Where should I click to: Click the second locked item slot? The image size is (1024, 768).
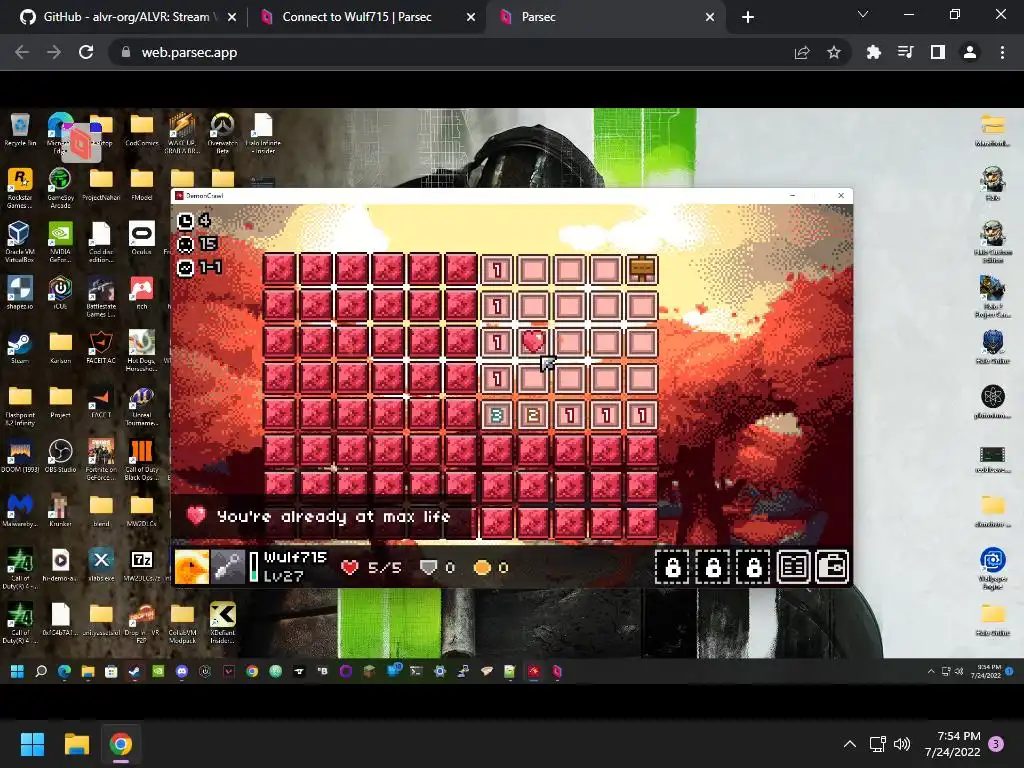tap(713, 567)
